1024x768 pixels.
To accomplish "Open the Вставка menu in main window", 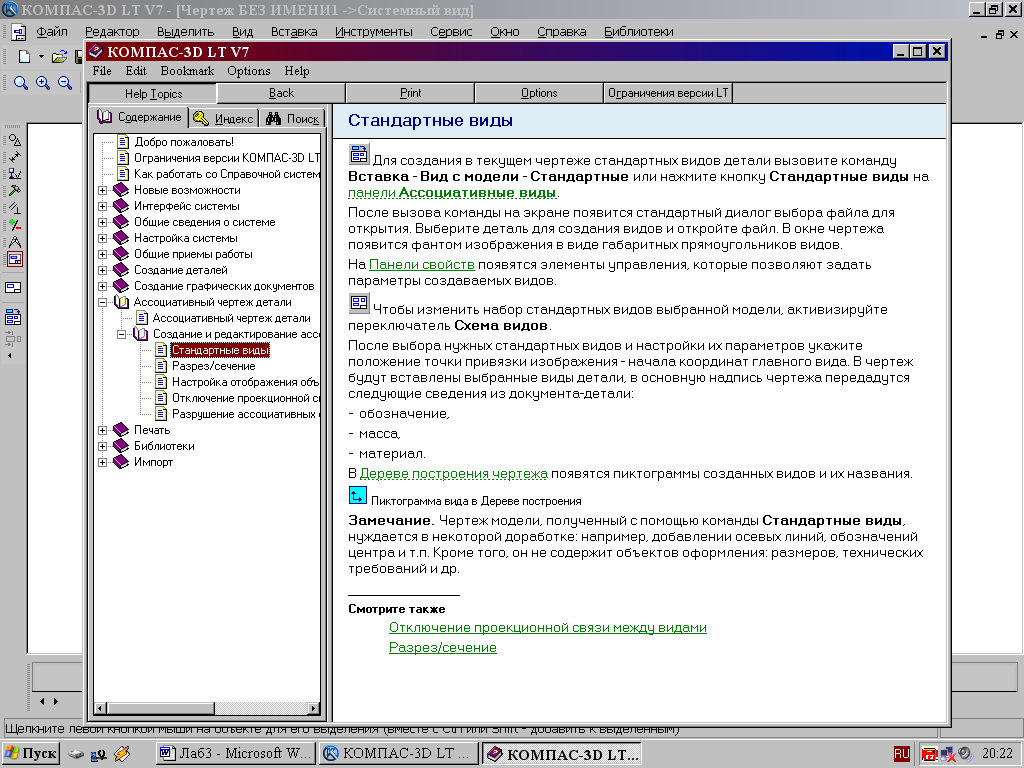I will (x=294, y=31).
